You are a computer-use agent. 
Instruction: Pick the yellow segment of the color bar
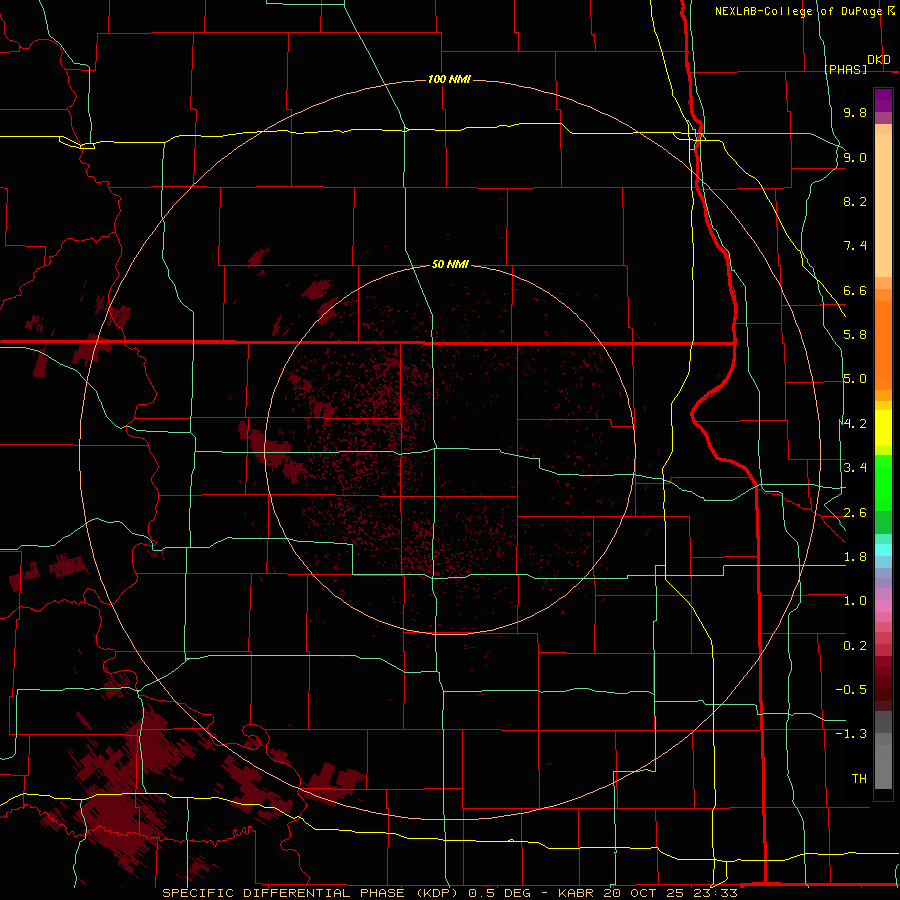pos(883,428)
